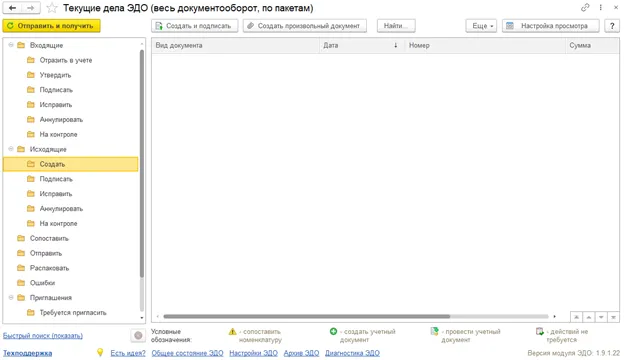Click the back navigation arrow

12,8
